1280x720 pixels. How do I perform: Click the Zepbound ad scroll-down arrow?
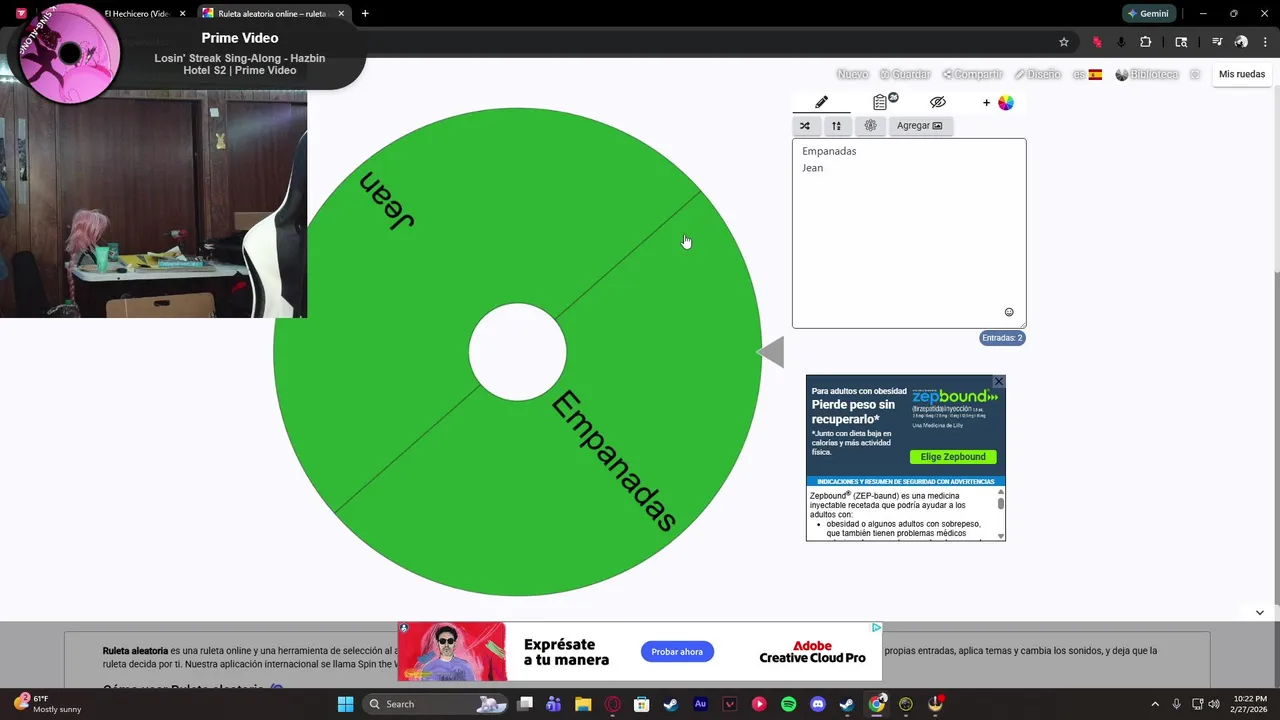[1000, 534]
